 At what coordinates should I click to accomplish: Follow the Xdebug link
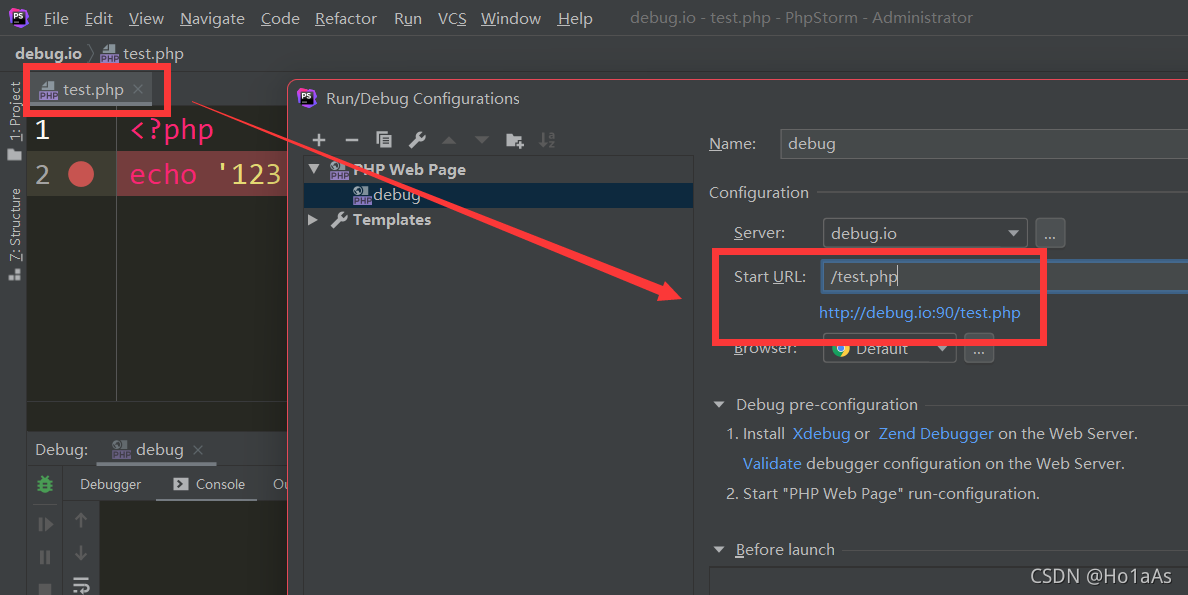pos(821,434)
